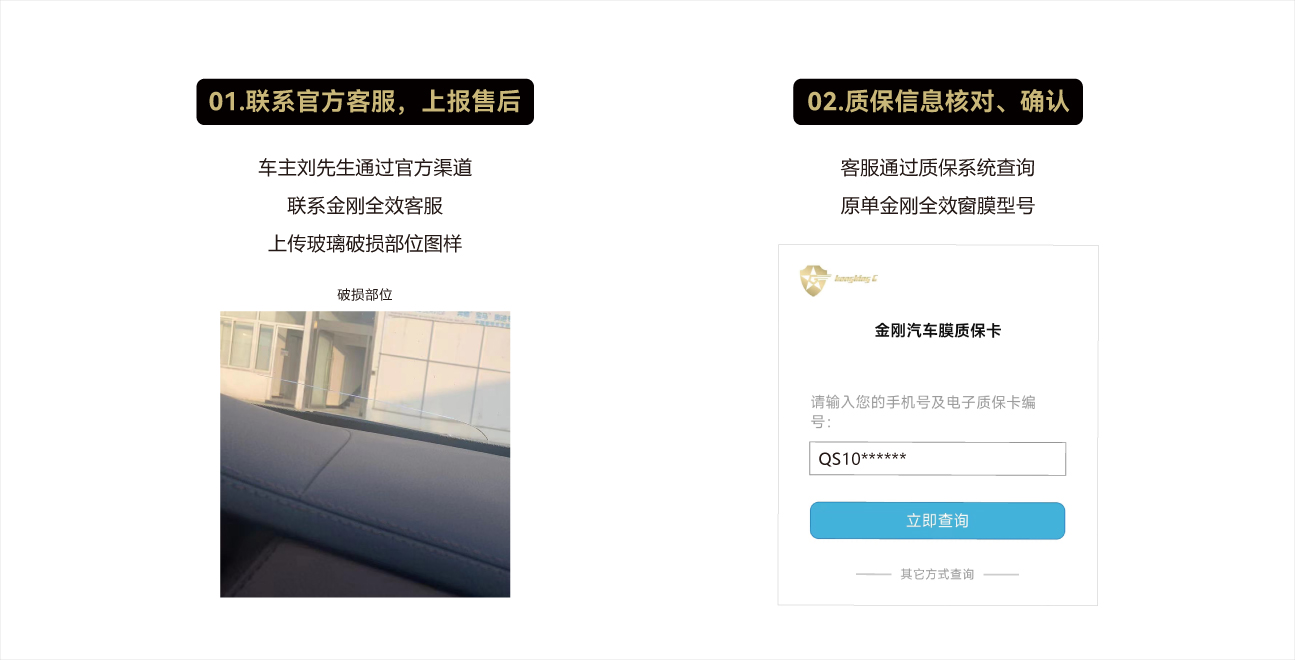Image resolution: width=1295 pixels, height=660 pixels.
Task: Click the text line 联系金刚全效客服
Action: tap(365, 206)
